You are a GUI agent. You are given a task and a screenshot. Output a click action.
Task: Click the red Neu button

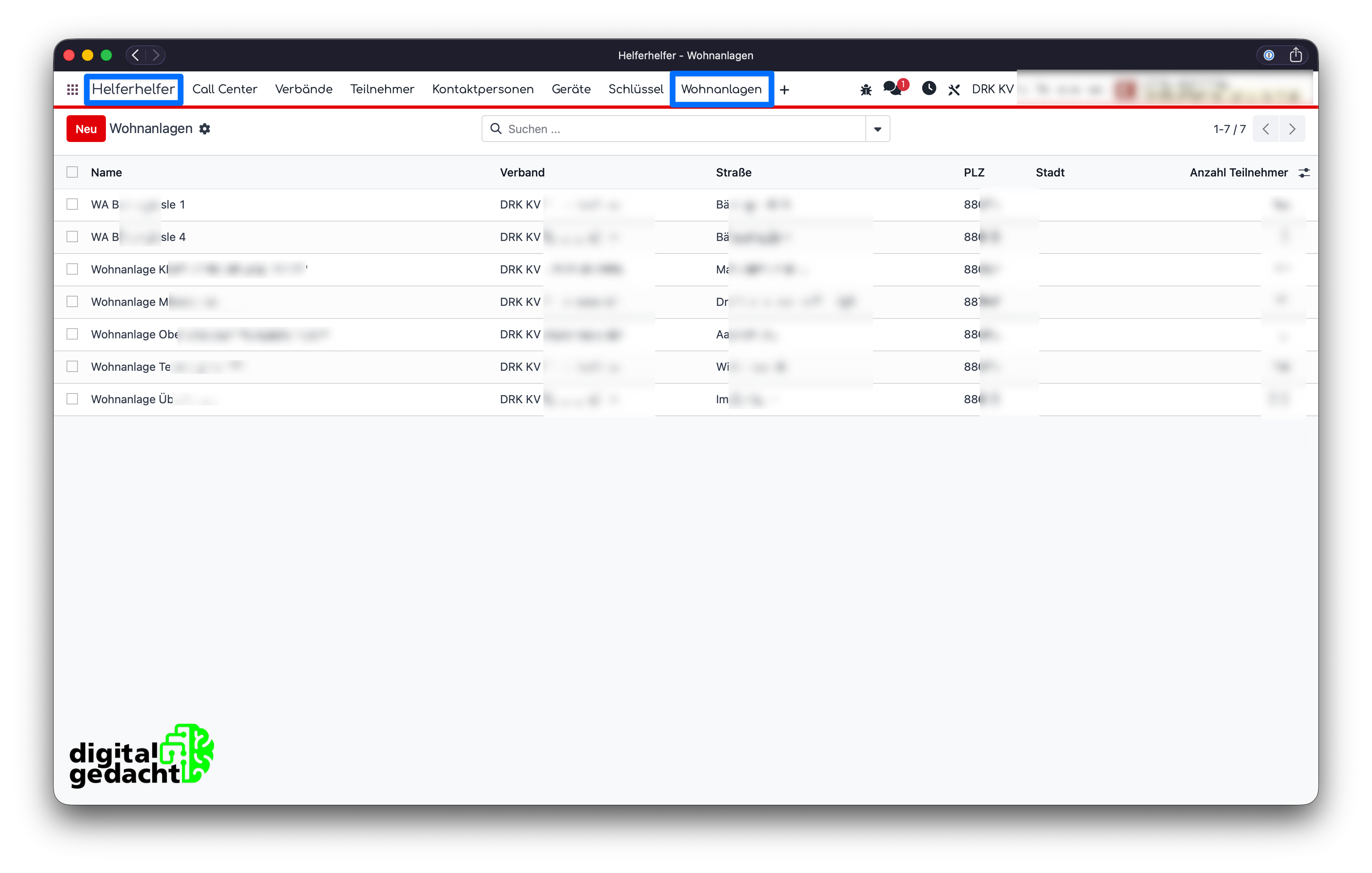point(86,129)
